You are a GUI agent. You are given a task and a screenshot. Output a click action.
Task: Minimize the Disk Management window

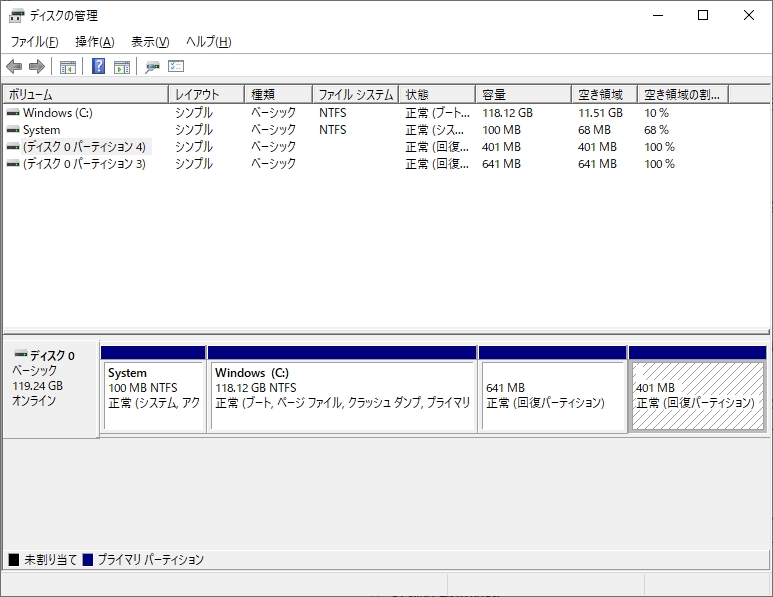(658, 15)
